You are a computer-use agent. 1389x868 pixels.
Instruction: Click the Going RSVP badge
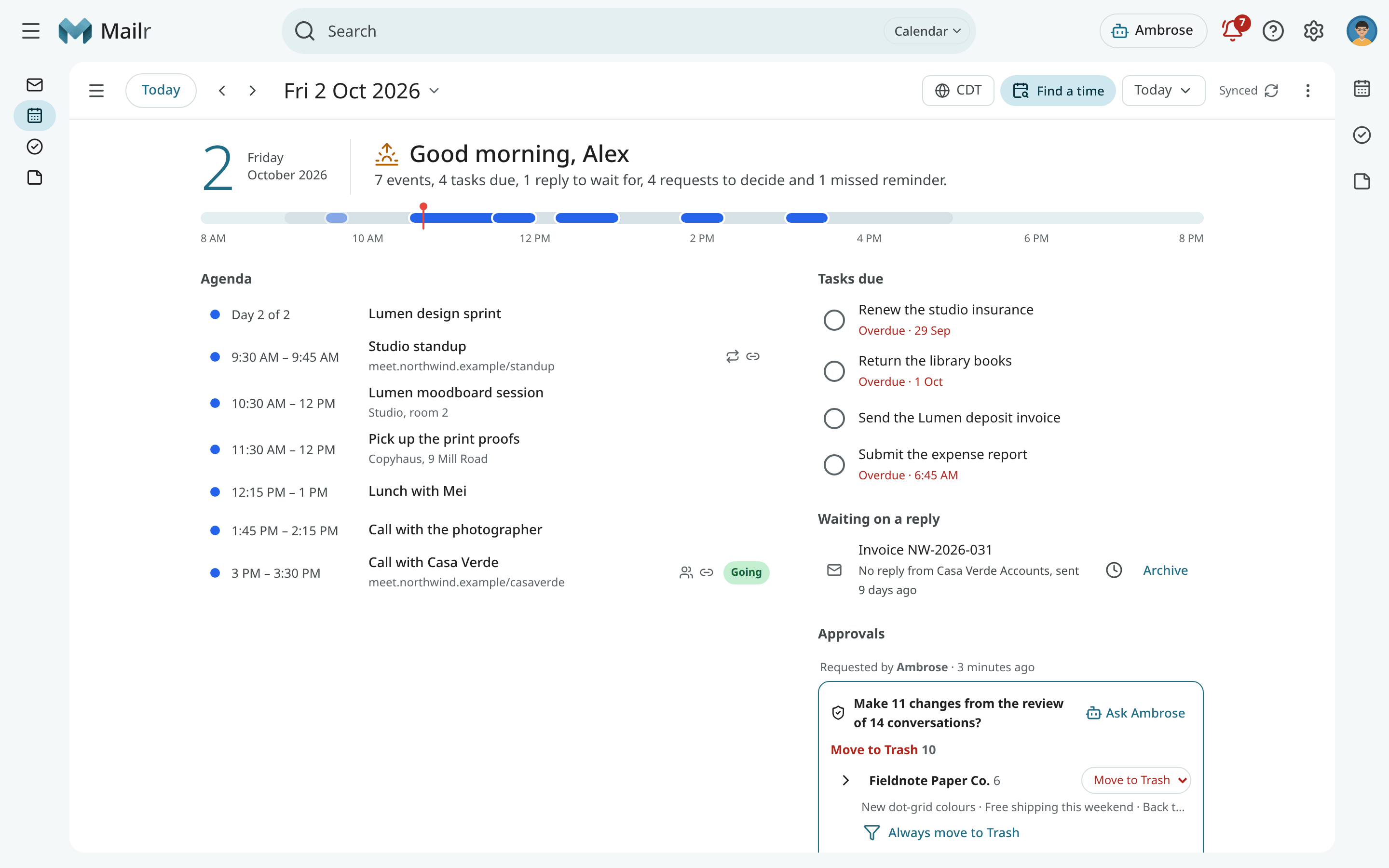coord(746,572)
